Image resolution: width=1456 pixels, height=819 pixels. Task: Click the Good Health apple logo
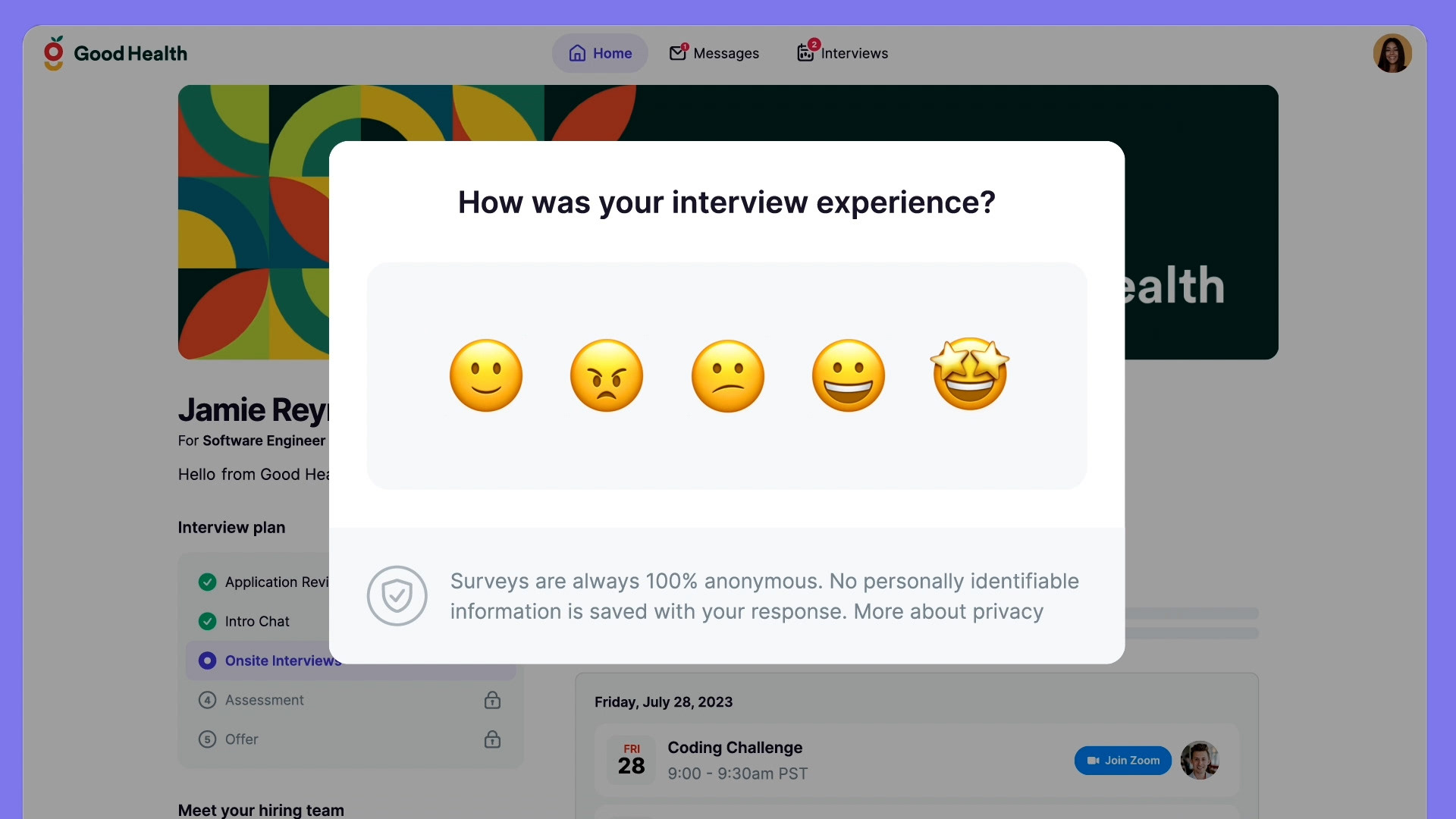(x=54, y=53)
